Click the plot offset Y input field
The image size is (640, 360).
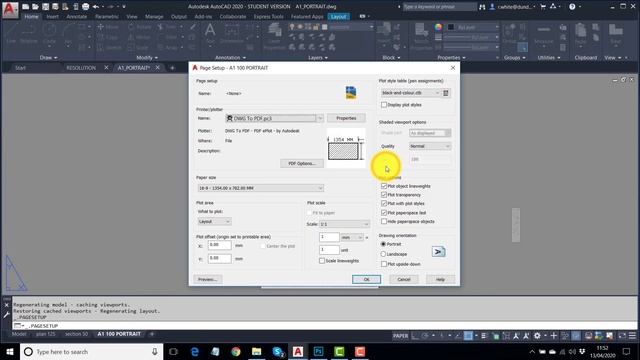point(219,258)
